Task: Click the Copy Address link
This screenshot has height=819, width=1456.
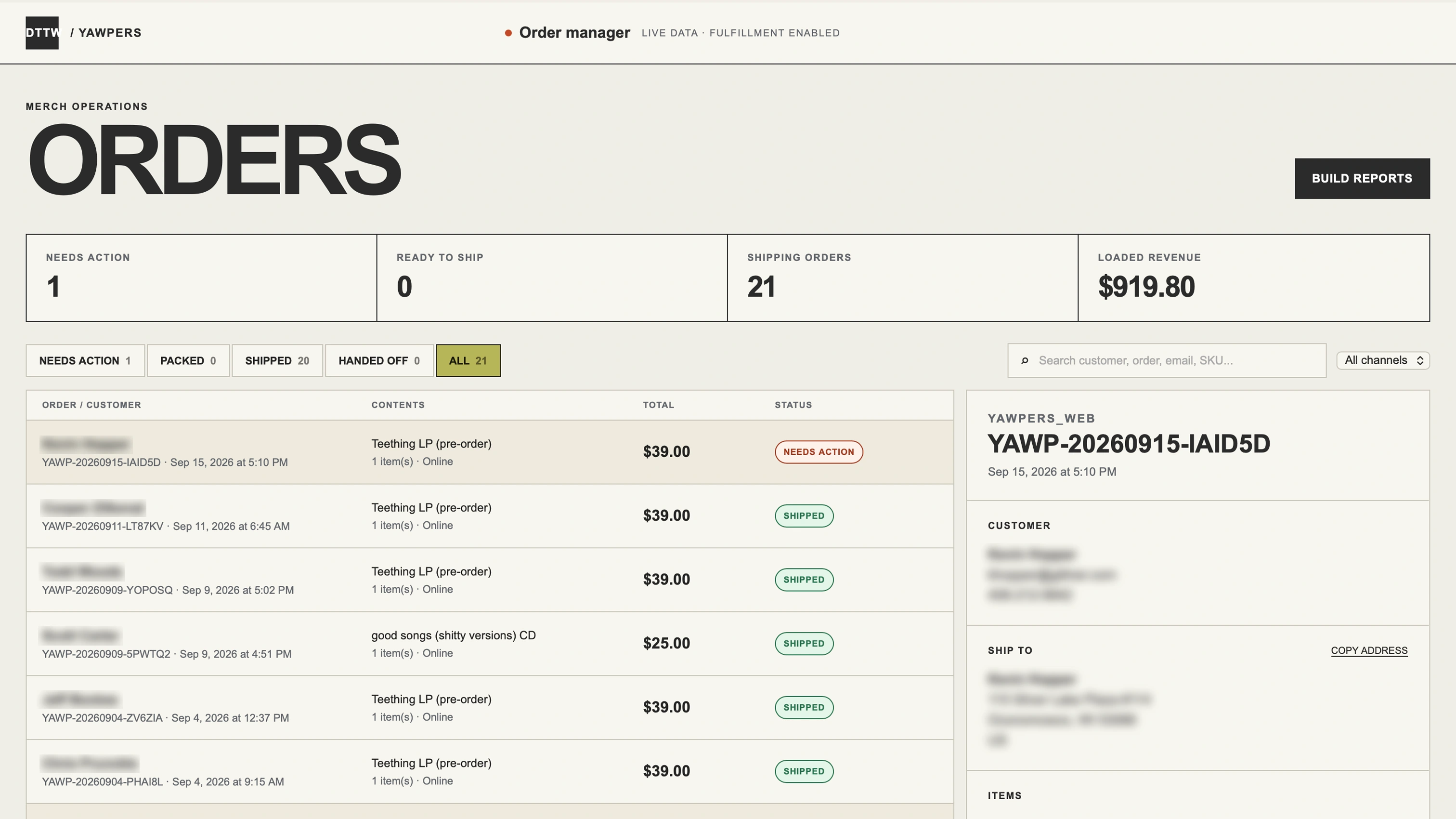Action: [1369, 650]
